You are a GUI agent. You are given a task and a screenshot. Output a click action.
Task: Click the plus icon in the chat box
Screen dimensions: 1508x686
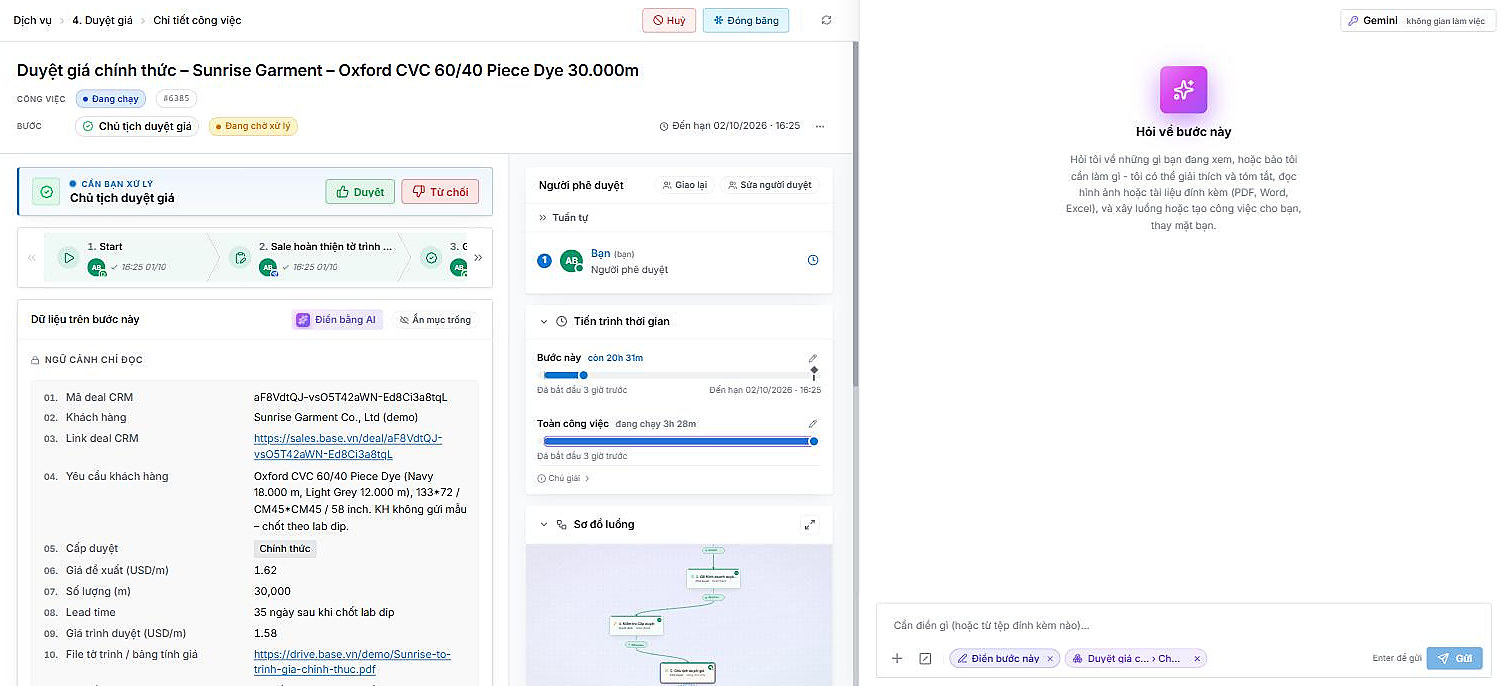[x=897, y=658]
